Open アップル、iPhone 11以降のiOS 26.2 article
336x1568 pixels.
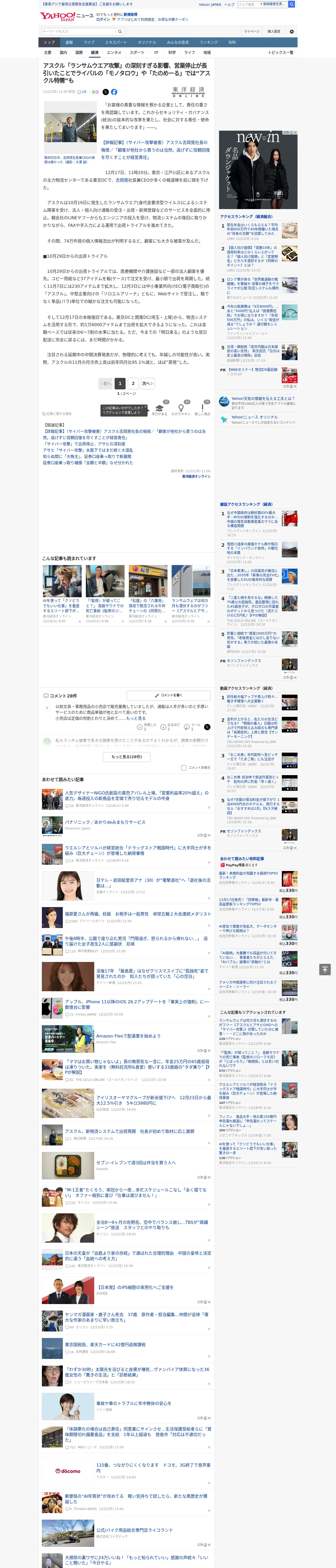pos(137,1004)
